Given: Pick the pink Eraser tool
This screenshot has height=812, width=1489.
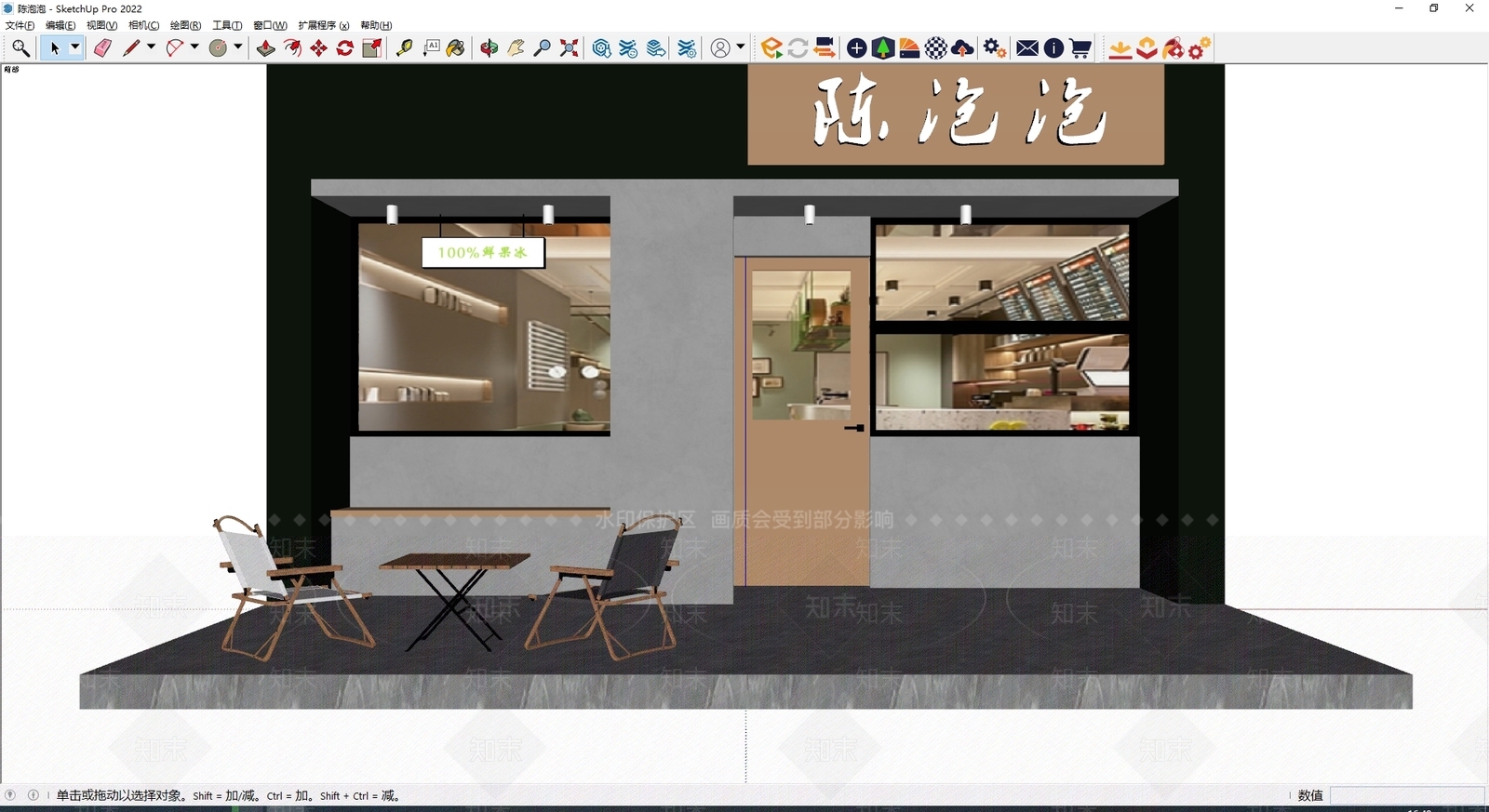Looking at the screenshot, I should point(102,47).
